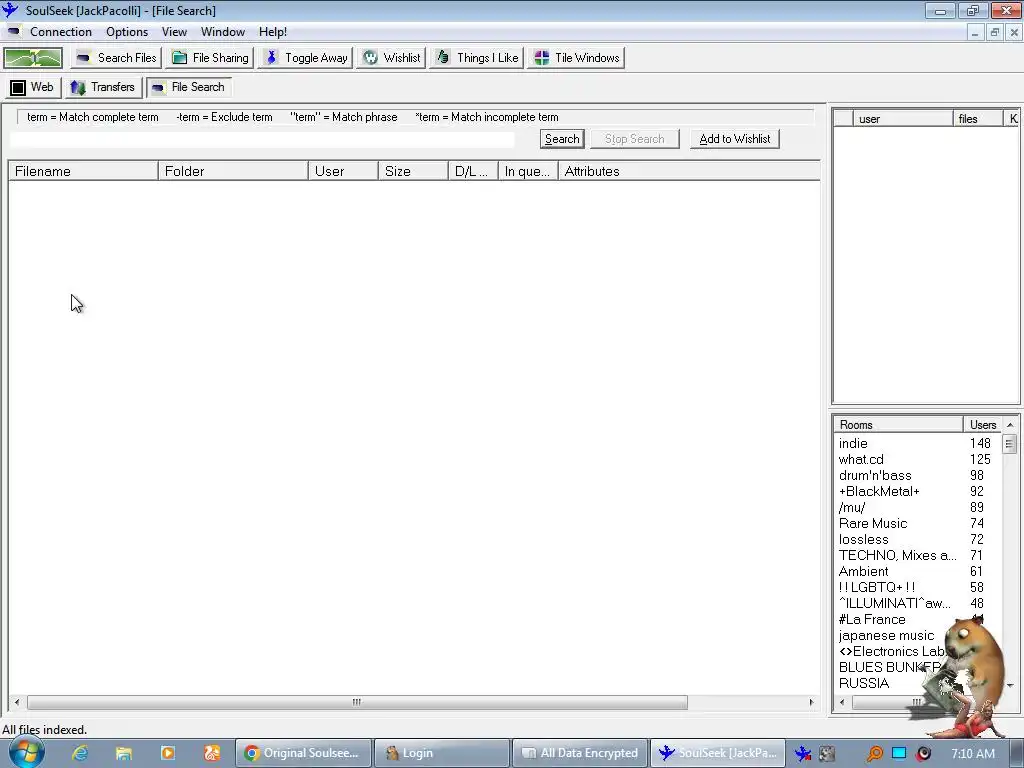Open the File Sharing toolbar button
The image size is (1024, 768).
(210, 57)
